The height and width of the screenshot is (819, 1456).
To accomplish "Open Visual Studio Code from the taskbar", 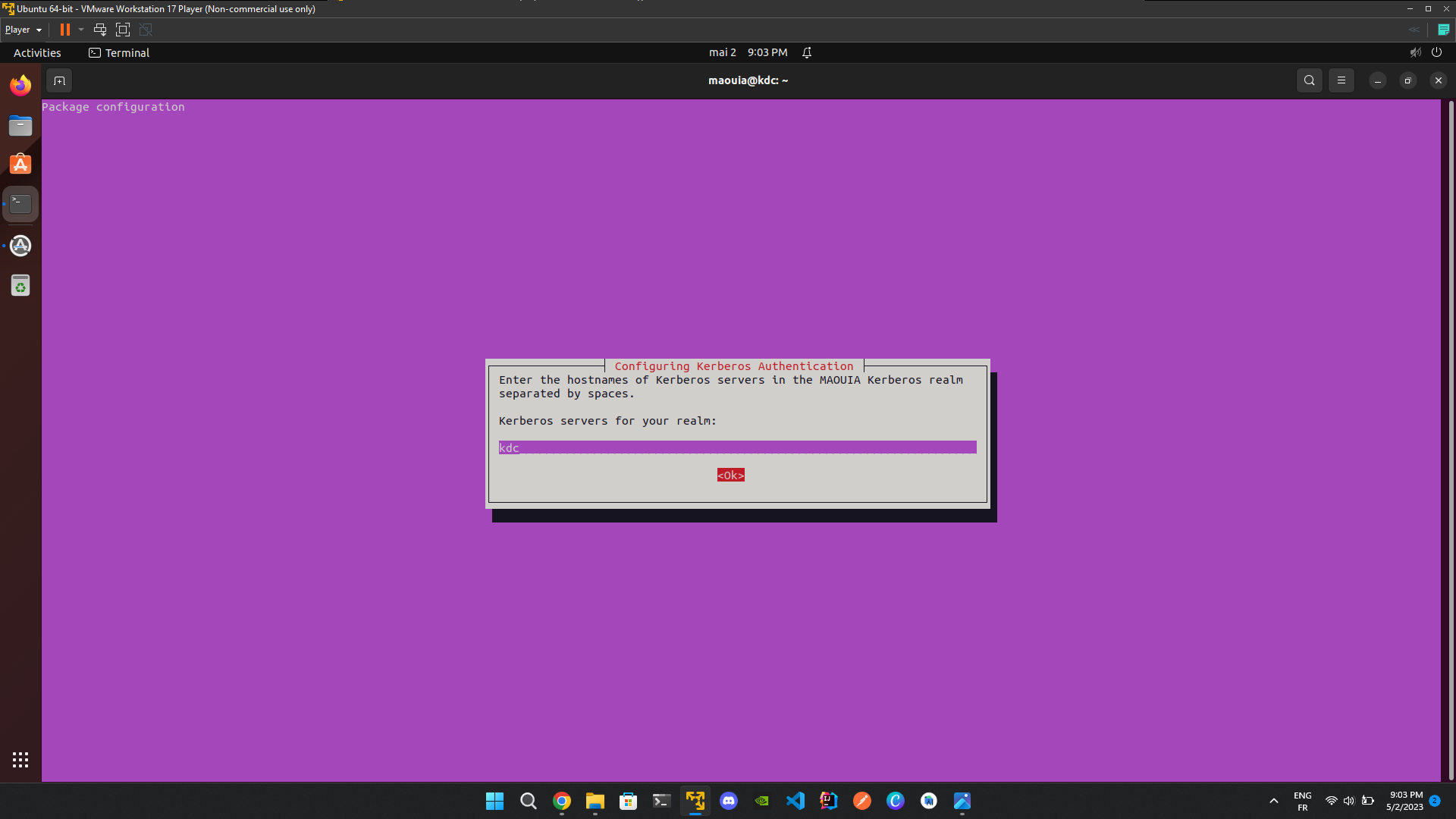I will point(795,801).
